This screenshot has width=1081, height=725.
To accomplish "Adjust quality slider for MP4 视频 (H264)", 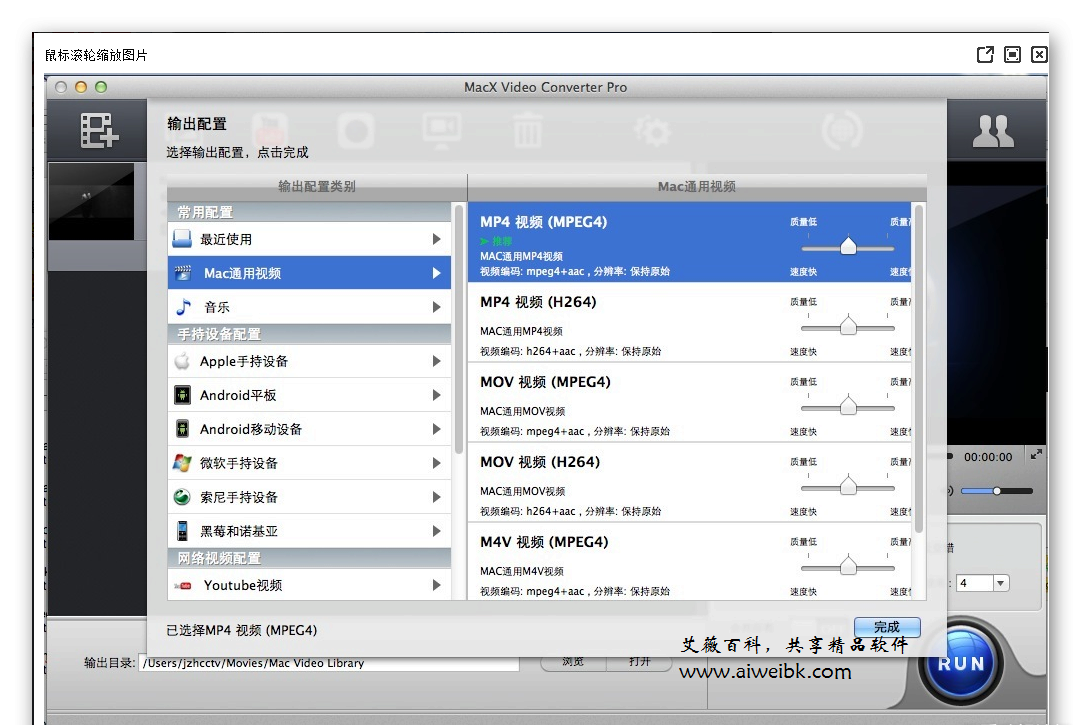I will pyautogui.click(x=848, y=327).
